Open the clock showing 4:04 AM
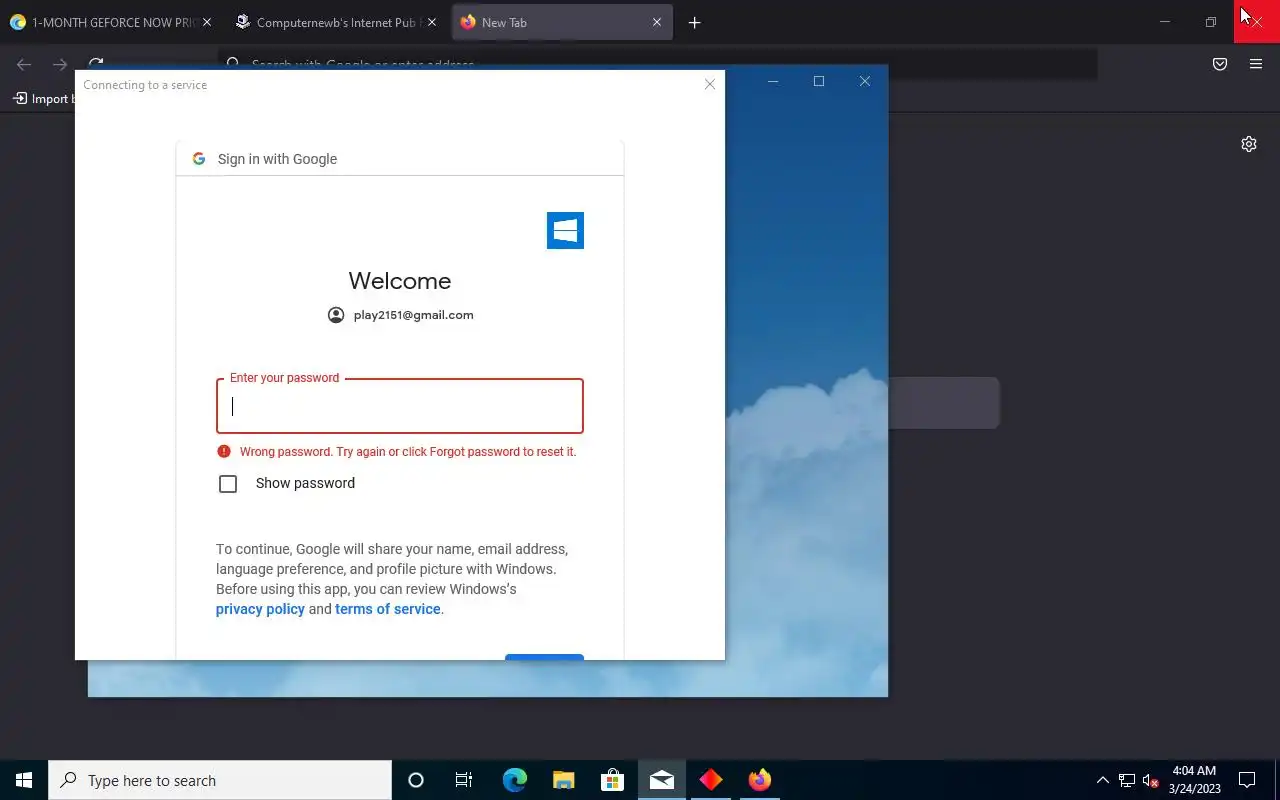This screenshot has width=1280, height=800. point(1194,780)
